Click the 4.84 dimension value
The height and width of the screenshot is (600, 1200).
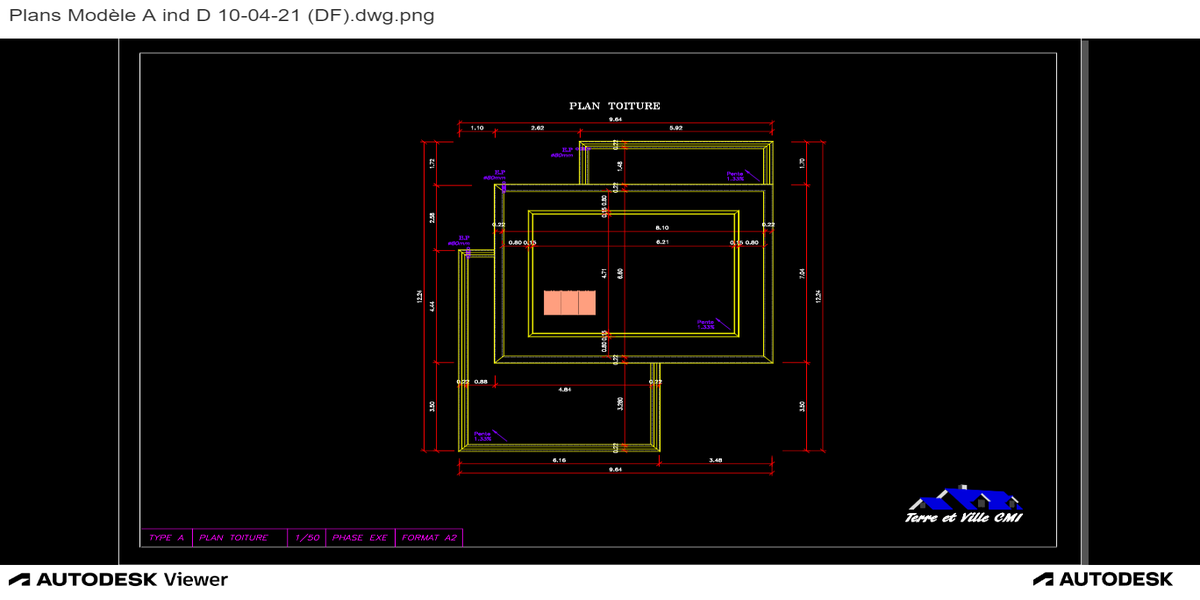pos(565,391)
